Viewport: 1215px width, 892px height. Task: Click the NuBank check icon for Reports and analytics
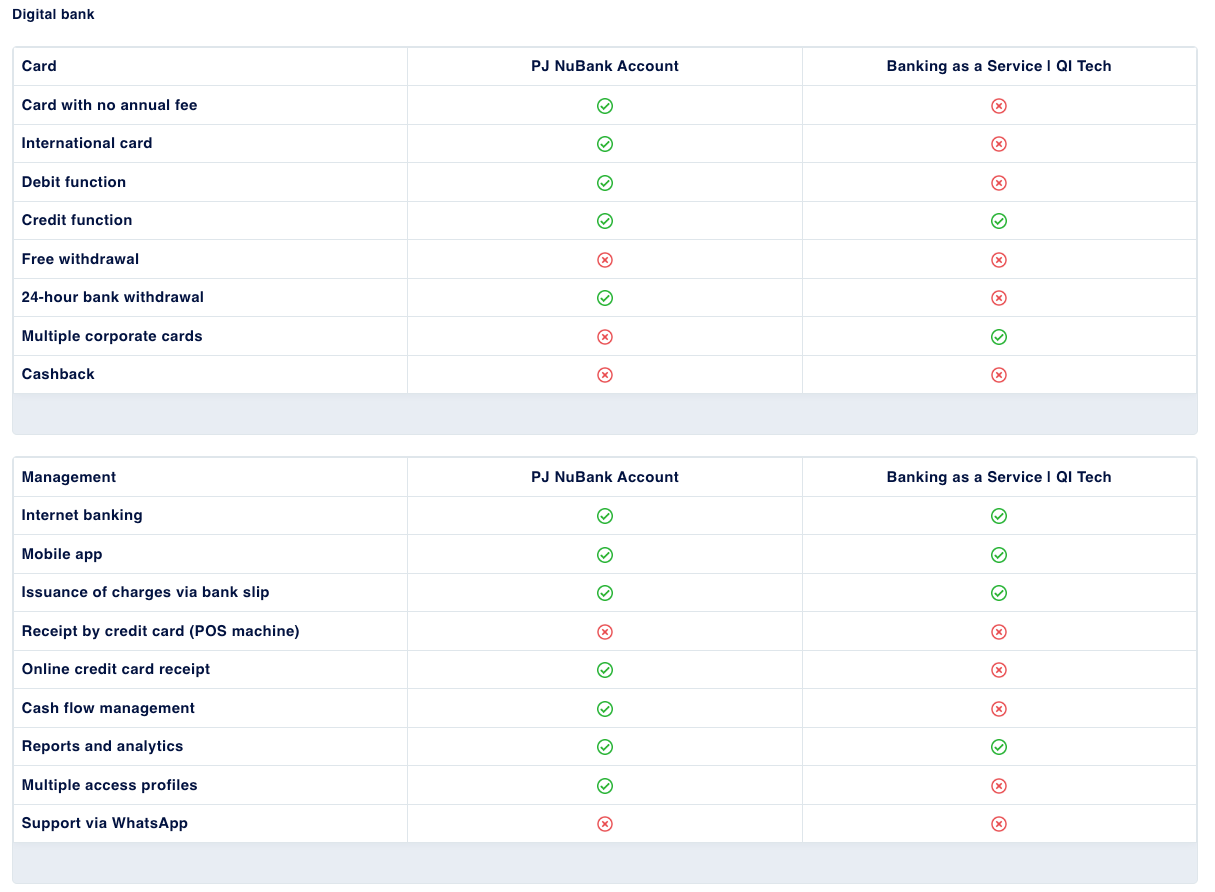pyautogui.click(x=605, y=747)
